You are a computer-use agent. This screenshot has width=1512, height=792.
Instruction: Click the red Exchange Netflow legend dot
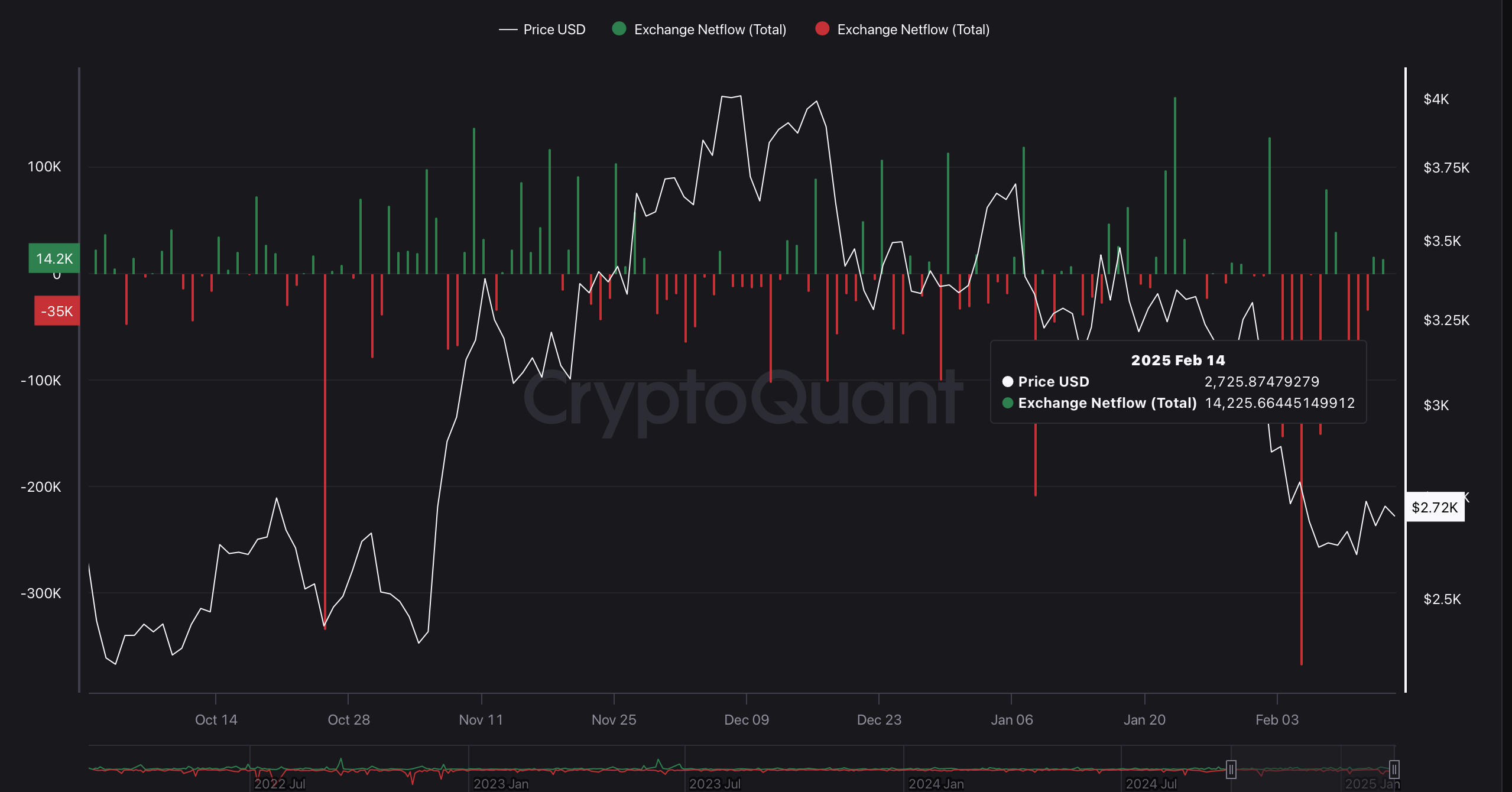point(822,29)
